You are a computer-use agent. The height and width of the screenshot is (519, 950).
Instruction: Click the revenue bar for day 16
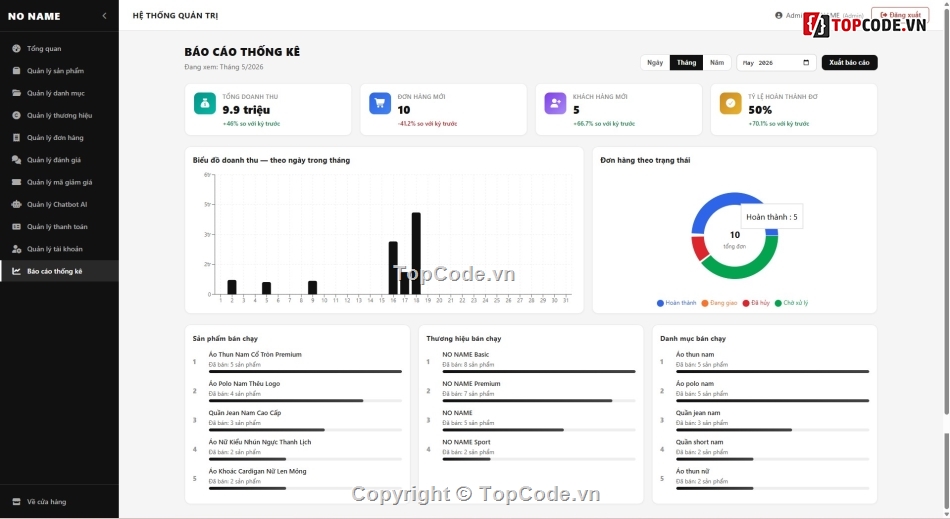[x=393, y=268]
